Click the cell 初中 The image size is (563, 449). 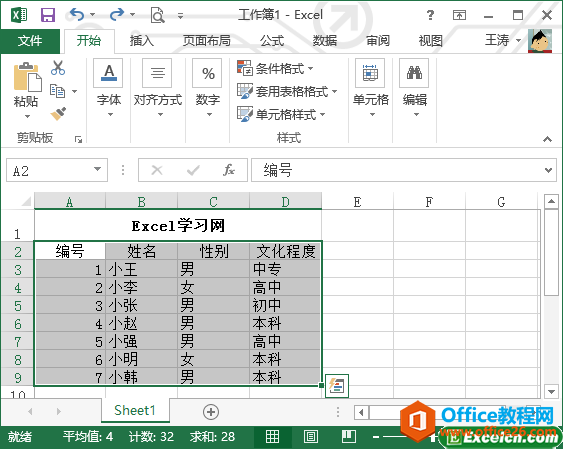pyautogui.click(x=285, y=305)
